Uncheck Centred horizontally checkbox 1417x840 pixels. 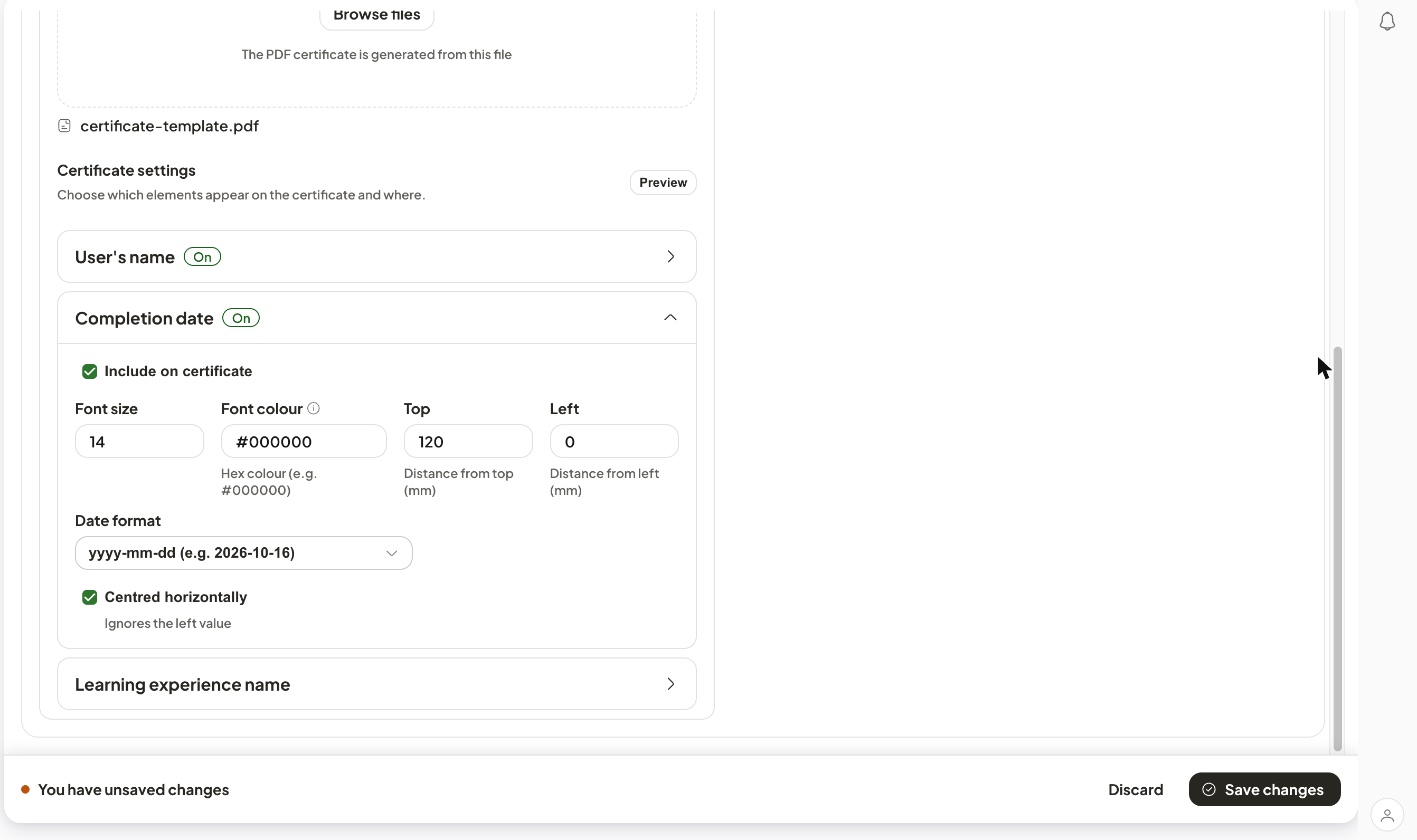click(90, 597)
